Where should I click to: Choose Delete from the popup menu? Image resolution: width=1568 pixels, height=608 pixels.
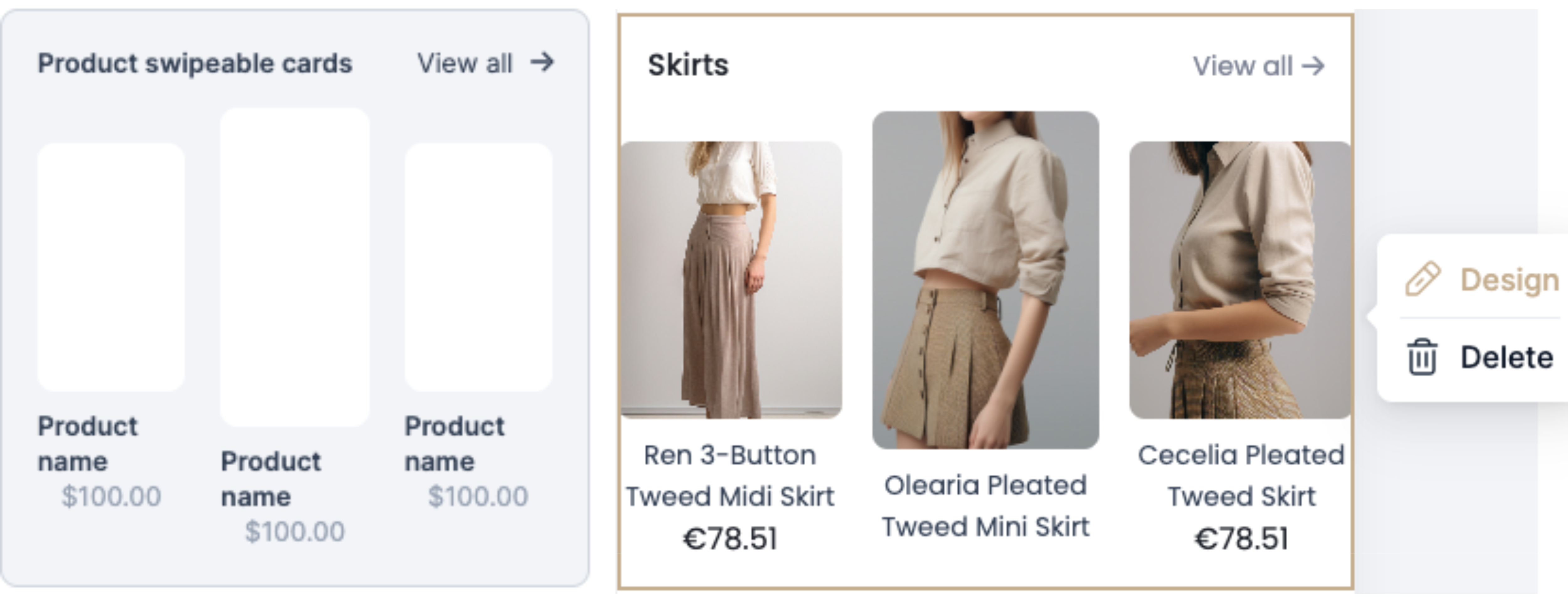(x=1506, y=357)
